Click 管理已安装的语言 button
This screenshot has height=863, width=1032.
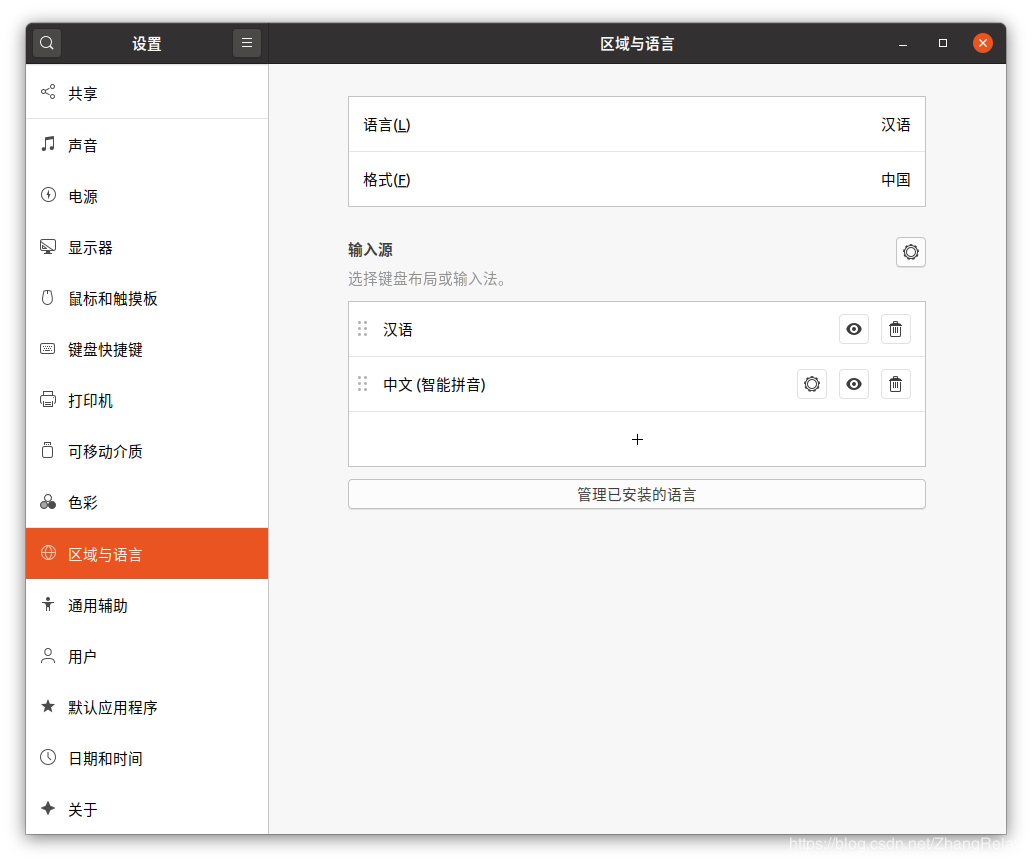636,494
